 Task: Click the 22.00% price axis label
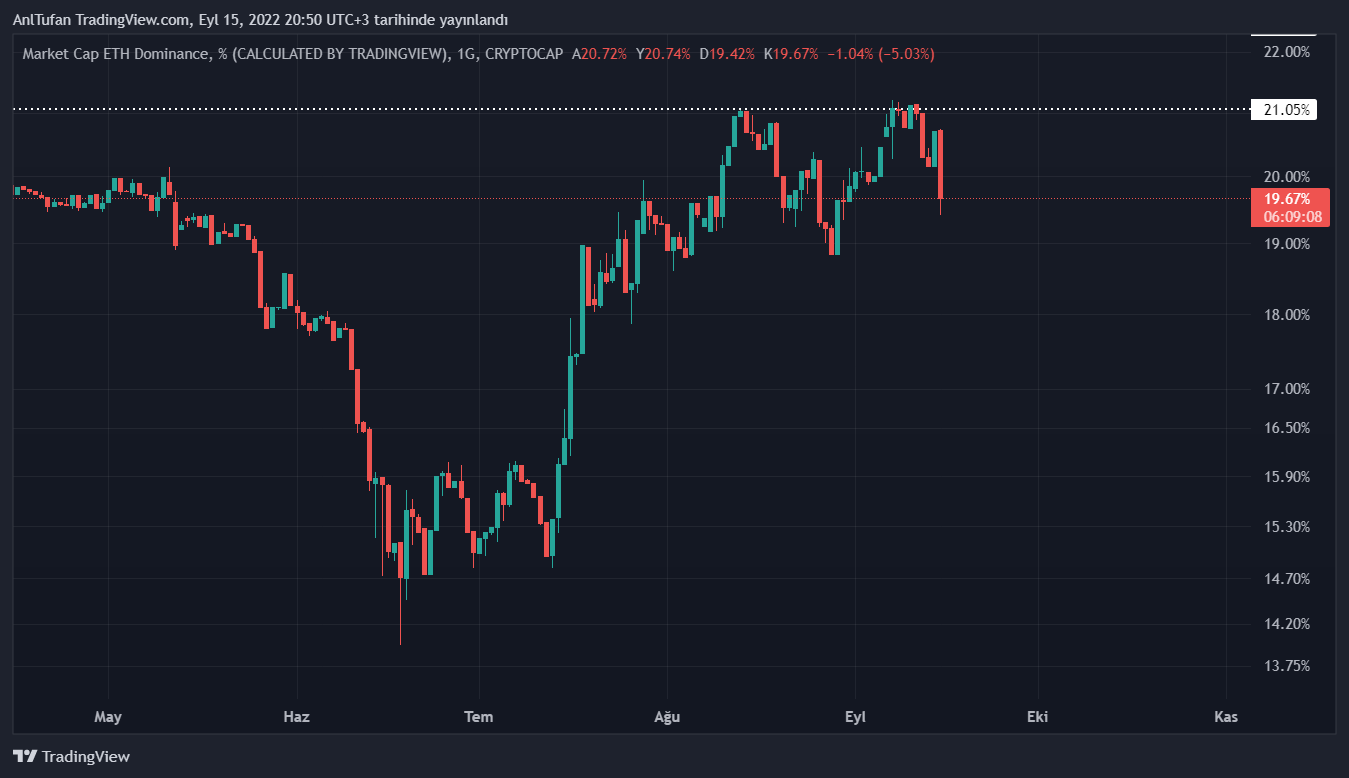[x=1285, y=52]
